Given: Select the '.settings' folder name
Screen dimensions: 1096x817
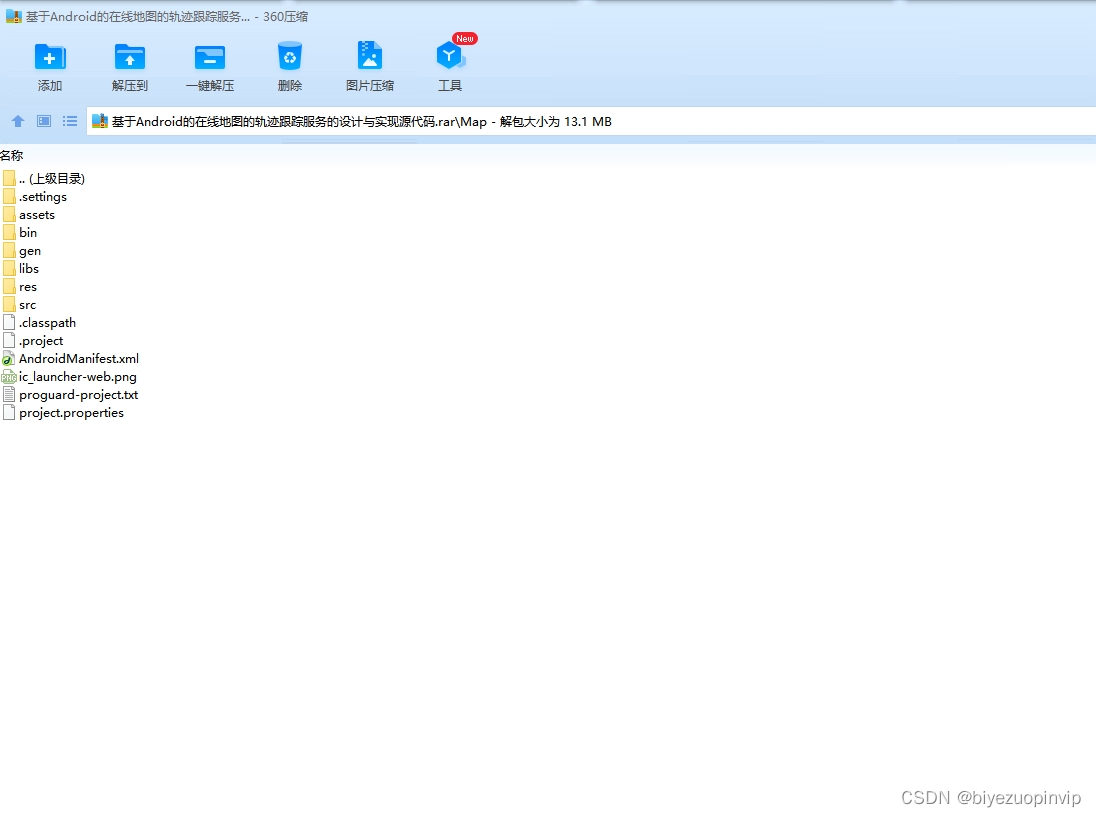Looking at the screenshot, I should click(43, 196).
